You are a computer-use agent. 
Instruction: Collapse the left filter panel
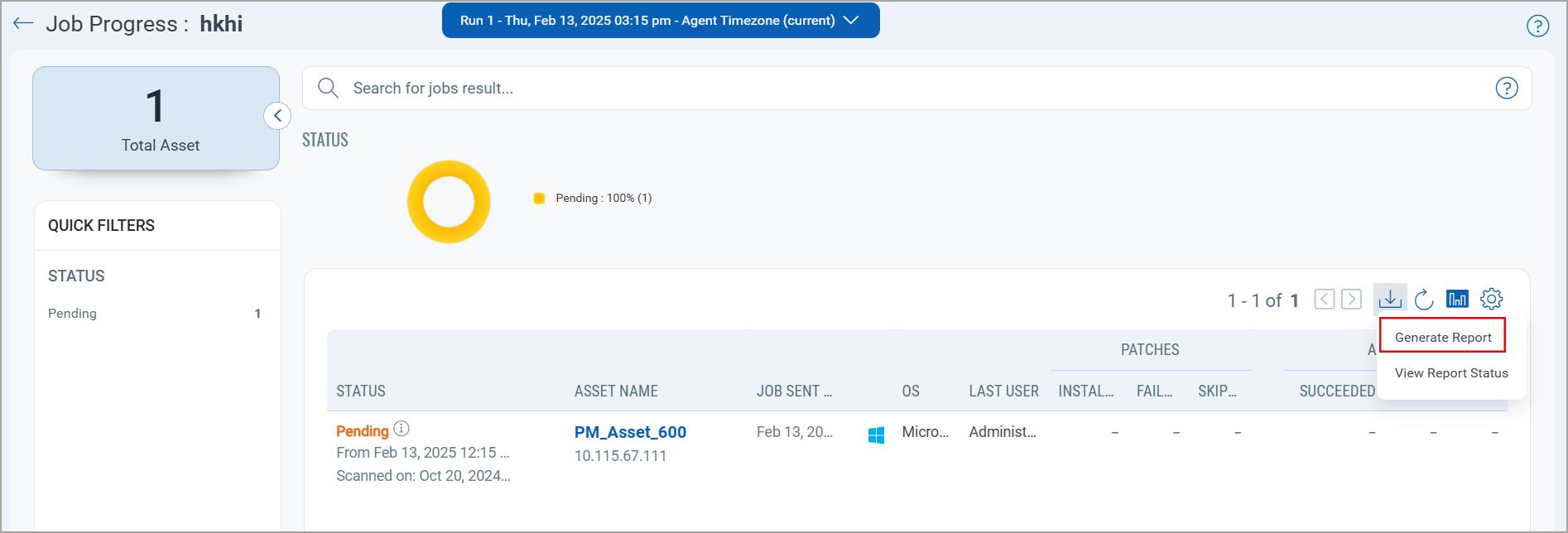click(x=277, y=116)
